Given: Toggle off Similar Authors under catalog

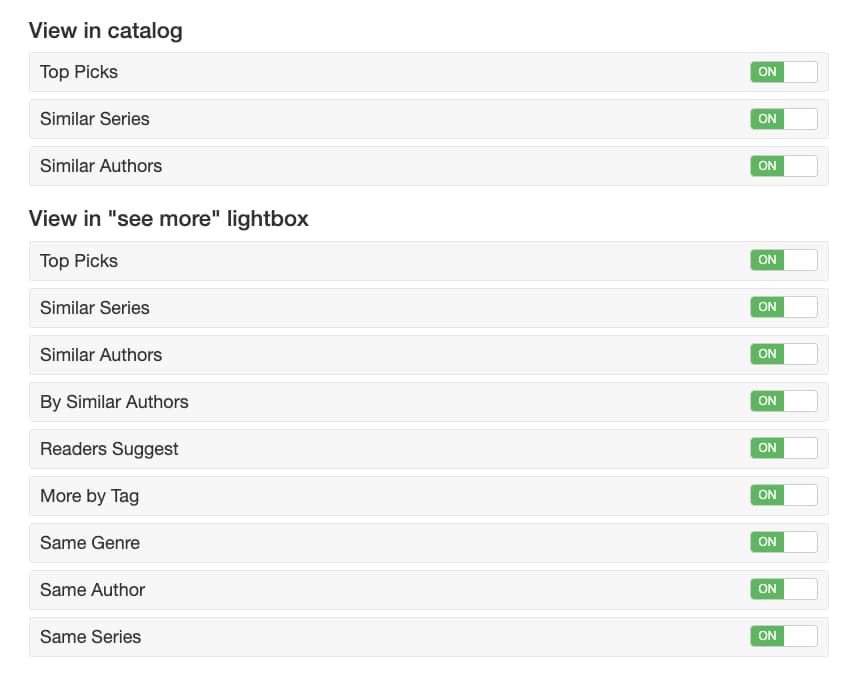Looking at the screenshot, I should [x=783, y=166].
